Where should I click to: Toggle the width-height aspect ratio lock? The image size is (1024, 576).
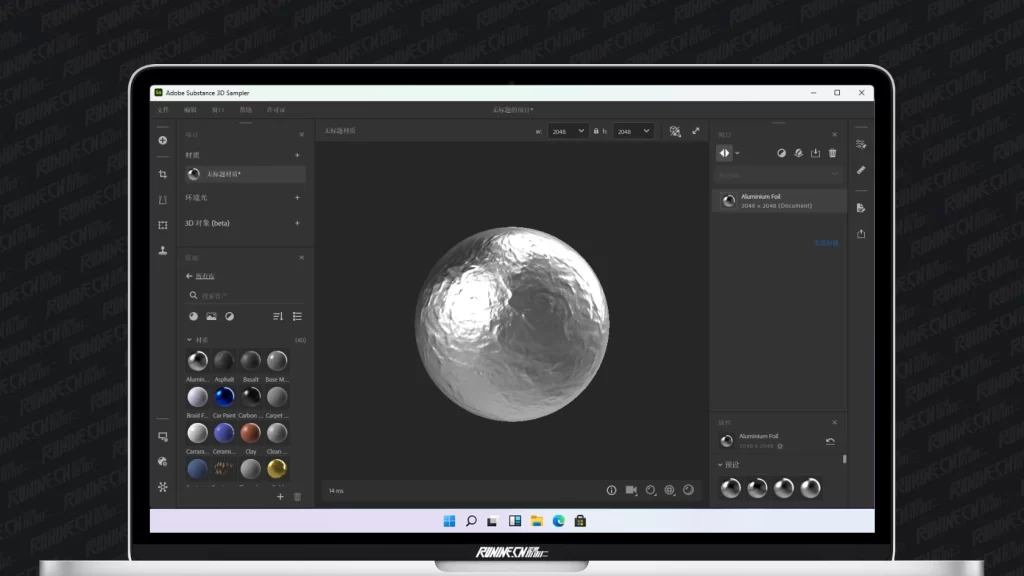point(596,131)
